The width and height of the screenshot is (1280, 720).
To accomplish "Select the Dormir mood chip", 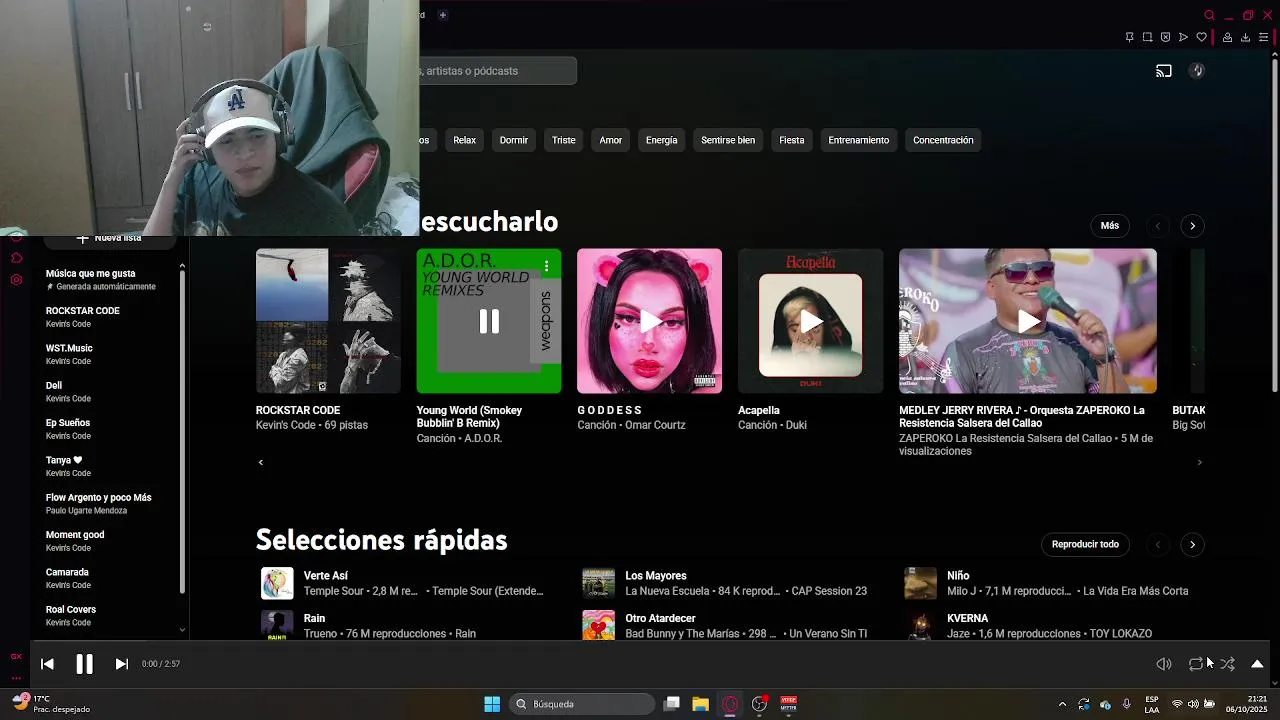I will [513, 140].
